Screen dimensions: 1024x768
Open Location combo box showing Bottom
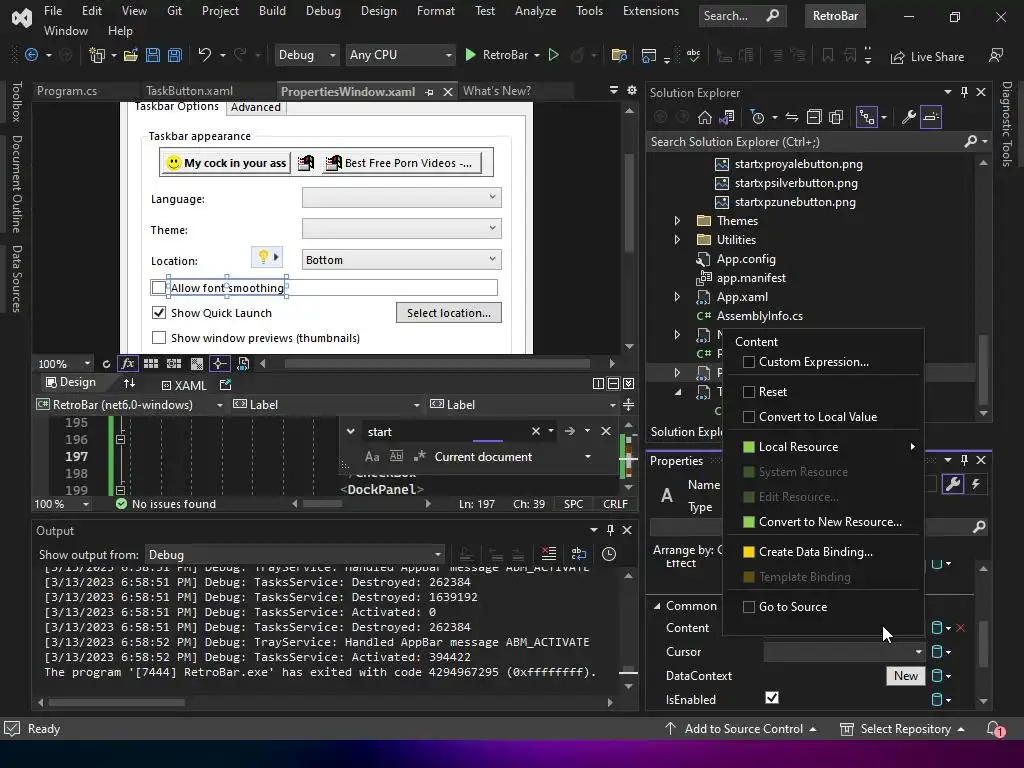point(402,260)
